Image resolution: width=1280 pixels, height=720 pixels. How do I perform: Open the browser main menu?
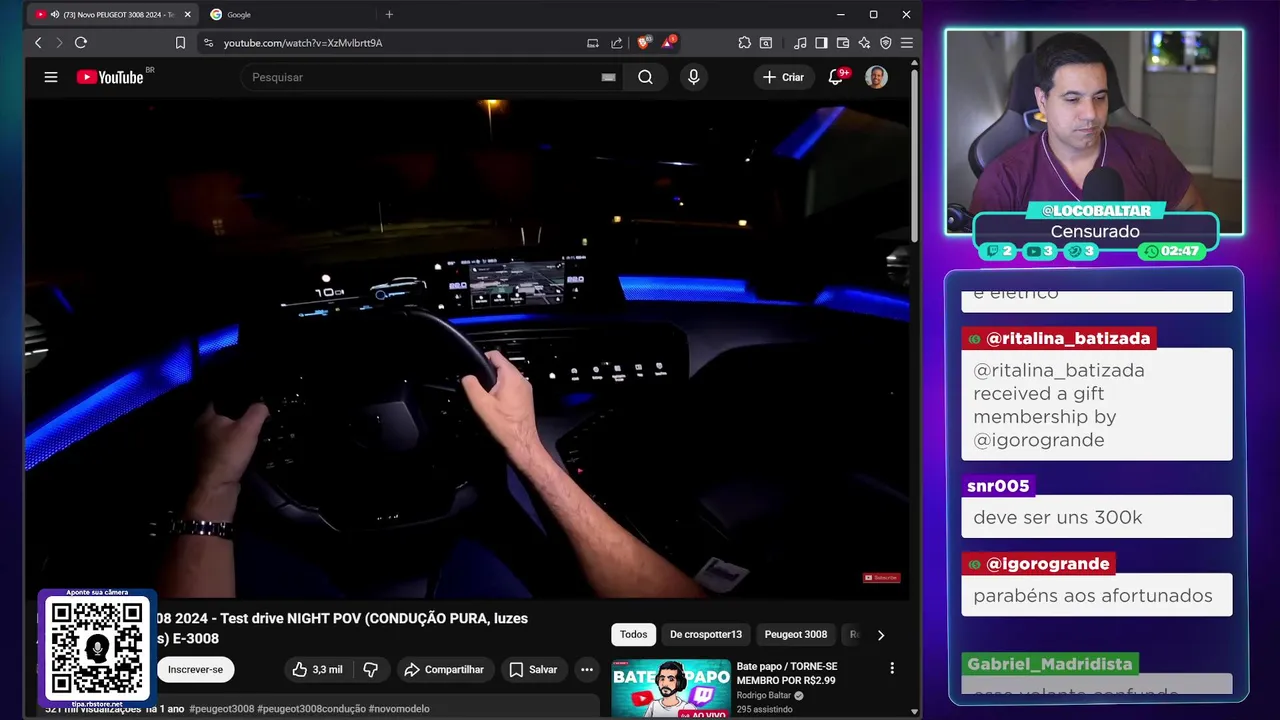point(907,43)
